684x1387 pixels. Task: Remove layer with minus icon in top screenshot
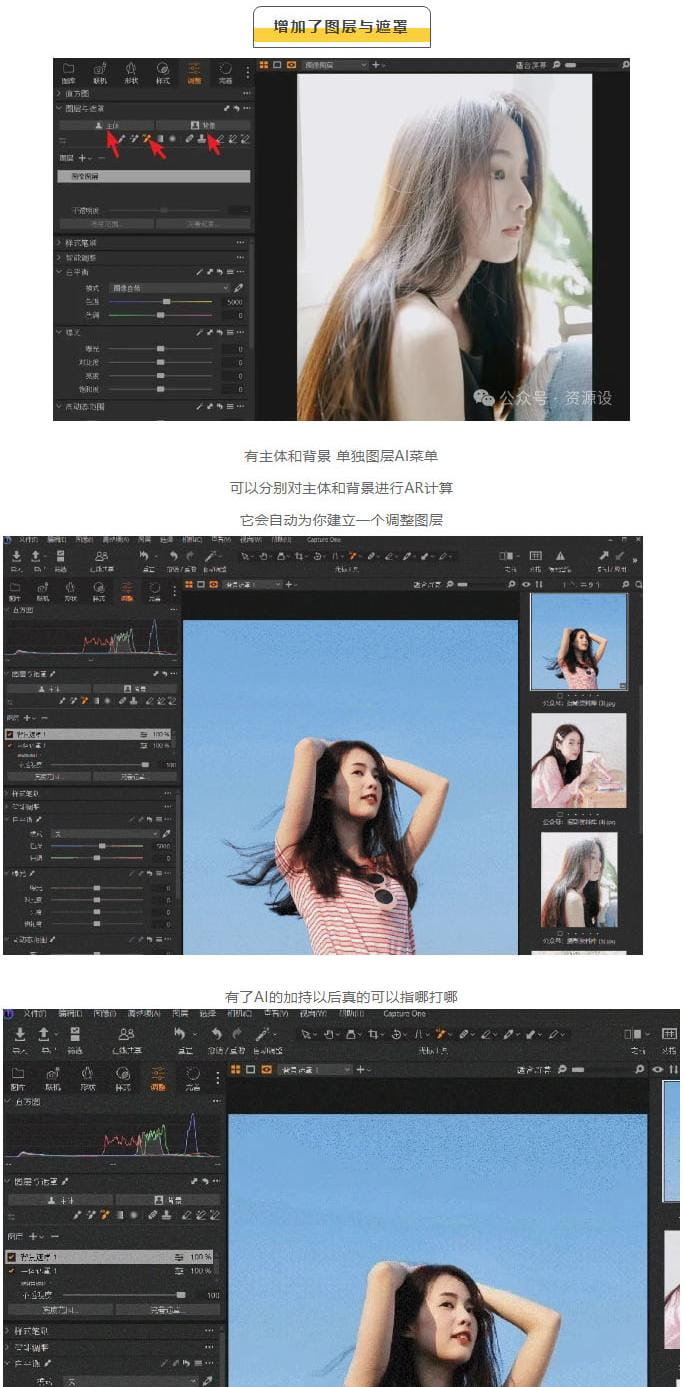pyautogui.click(x=101, y=158)
